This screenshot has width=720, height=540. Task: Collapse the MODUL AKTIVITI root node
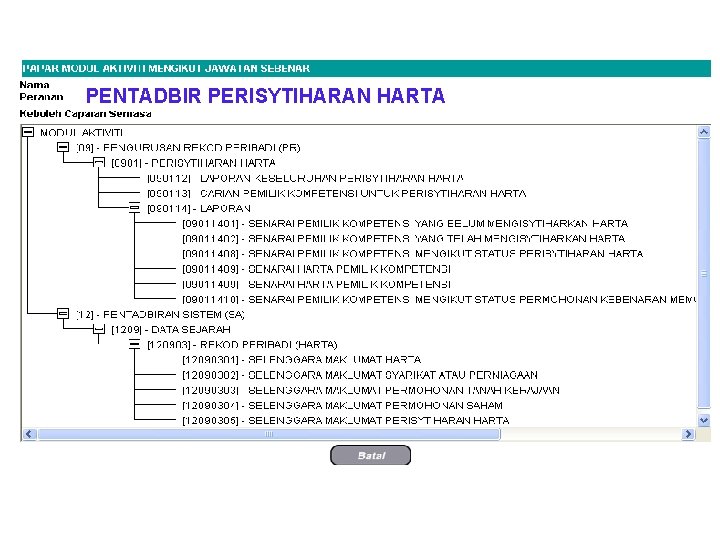click(x=28, y=132)
